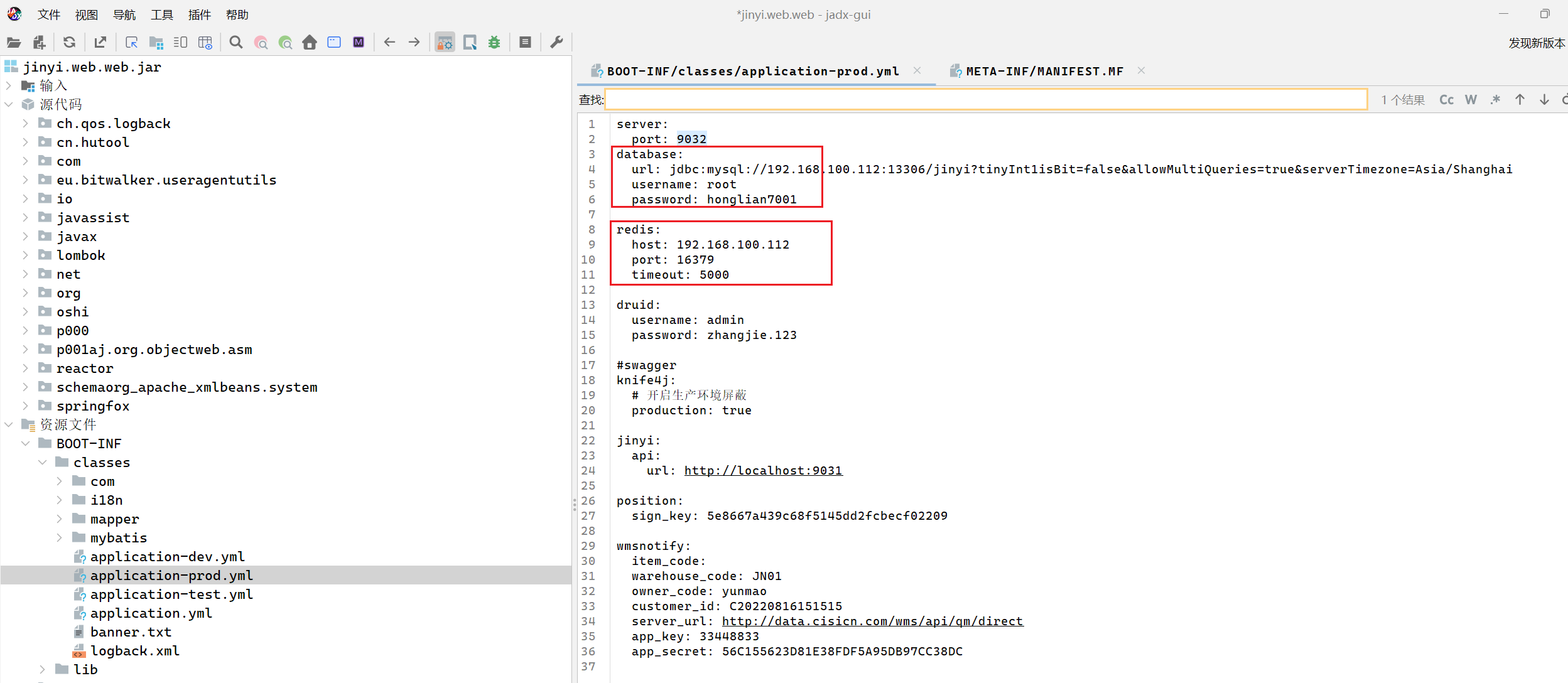Screen dimensions: 1568x683
Task: Open the 导航 menu
Action: [124, 14]
